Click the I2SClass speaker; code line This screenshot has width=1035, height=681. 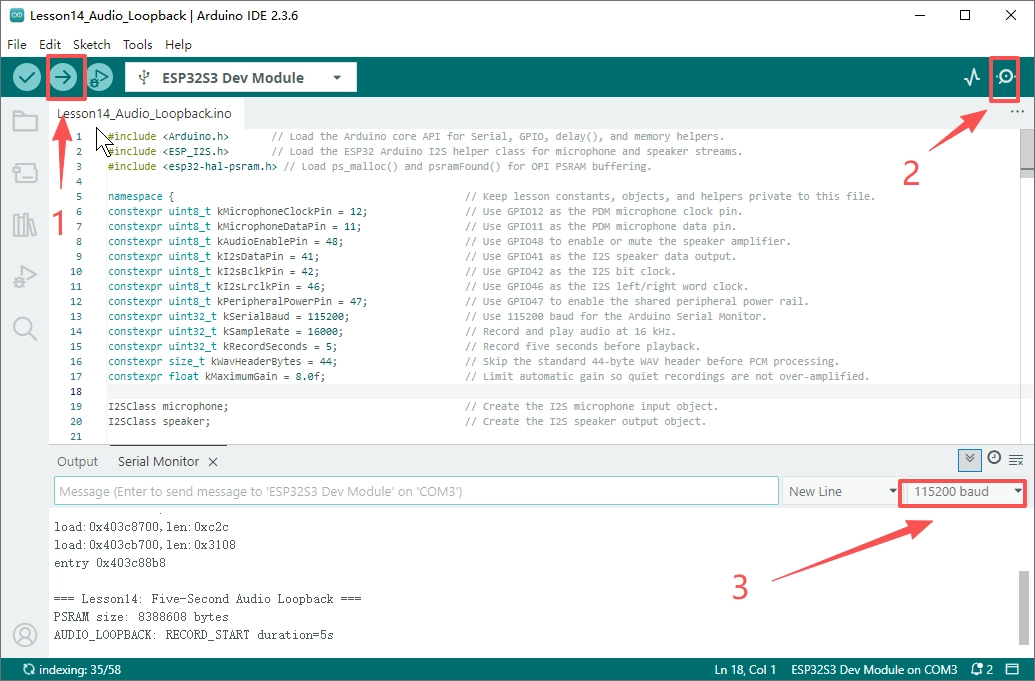click(159, 422)
